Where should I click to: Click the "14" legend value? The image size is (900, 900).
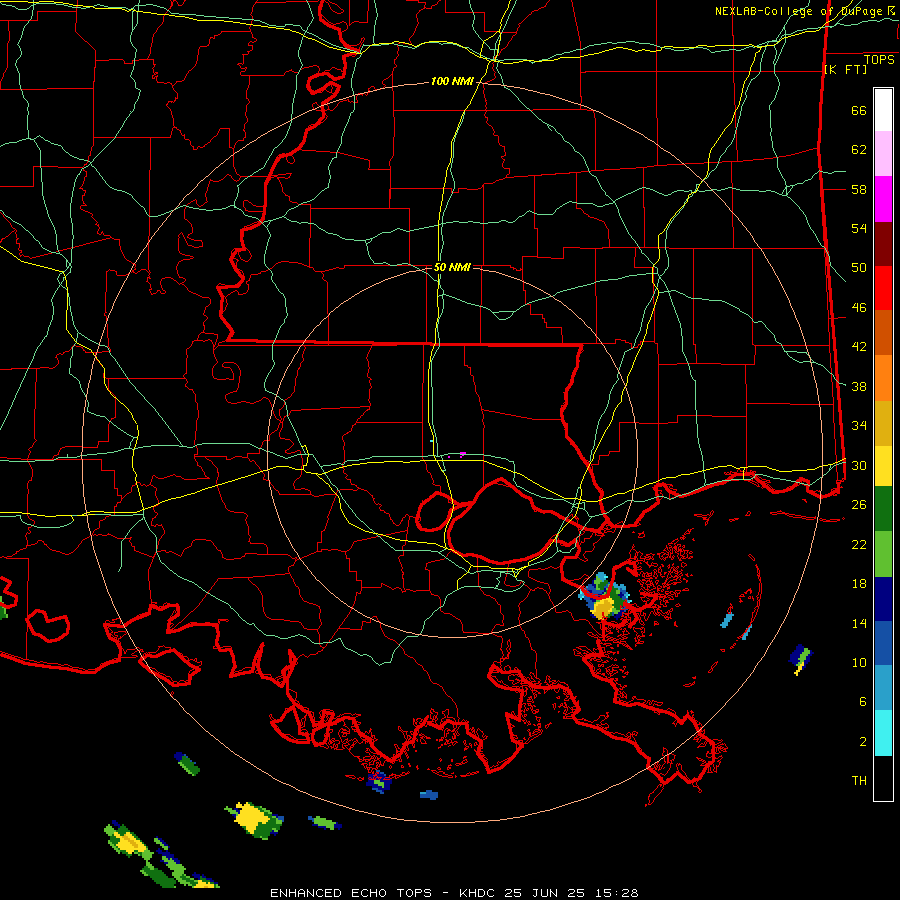pyautogui.click(x=859, y=623)
